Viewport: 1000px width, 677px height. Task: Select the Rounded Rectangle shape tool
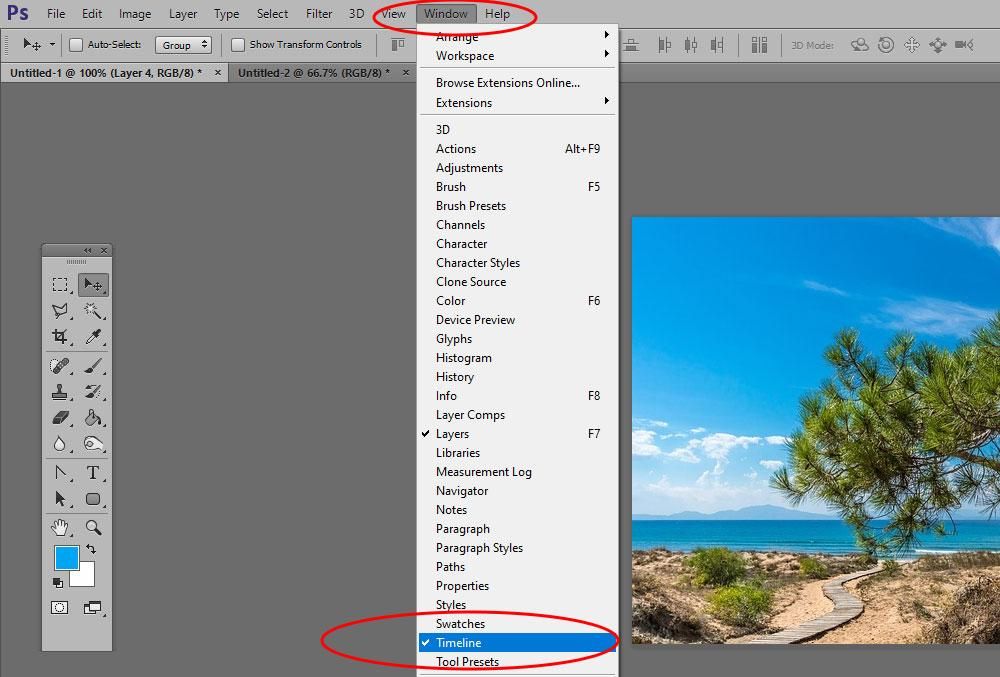93,499
